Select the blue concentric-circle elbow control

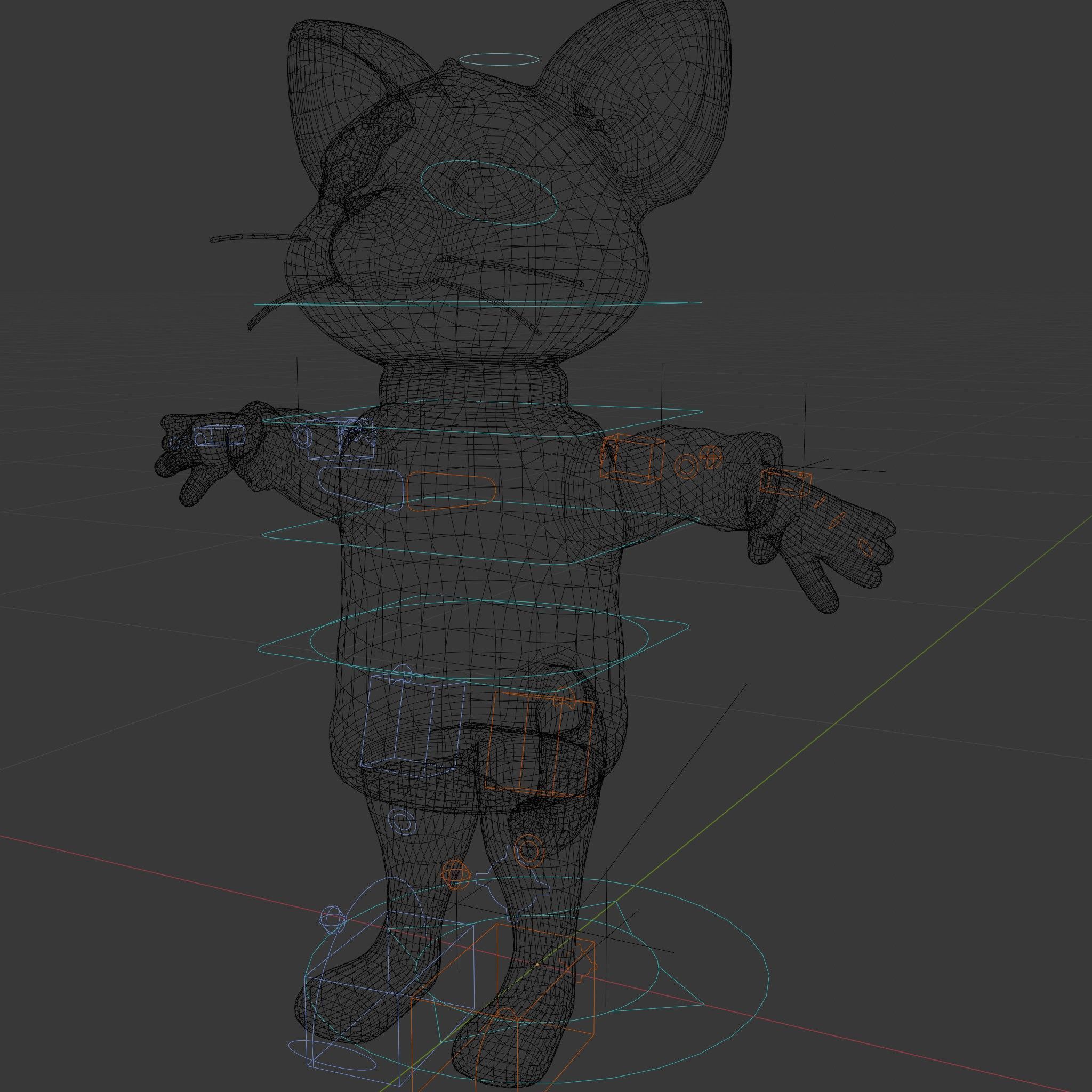304,436
